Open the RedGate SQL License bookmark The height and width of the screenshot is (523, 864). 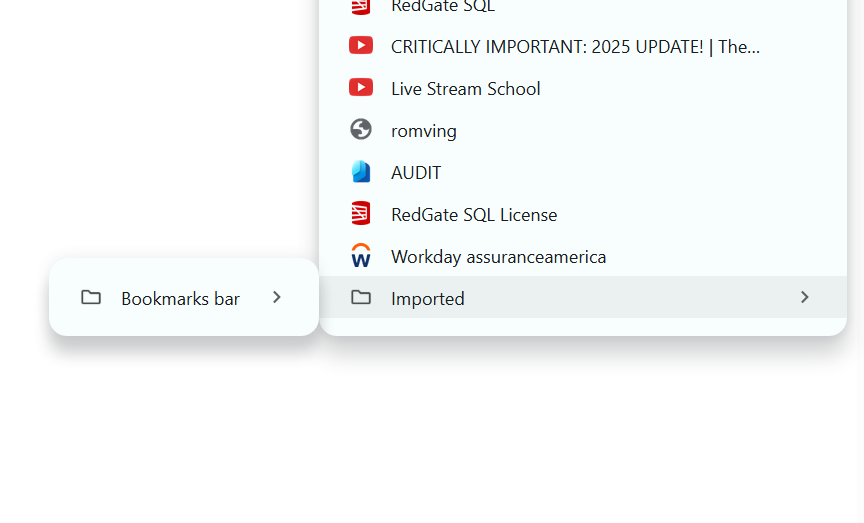583,214
